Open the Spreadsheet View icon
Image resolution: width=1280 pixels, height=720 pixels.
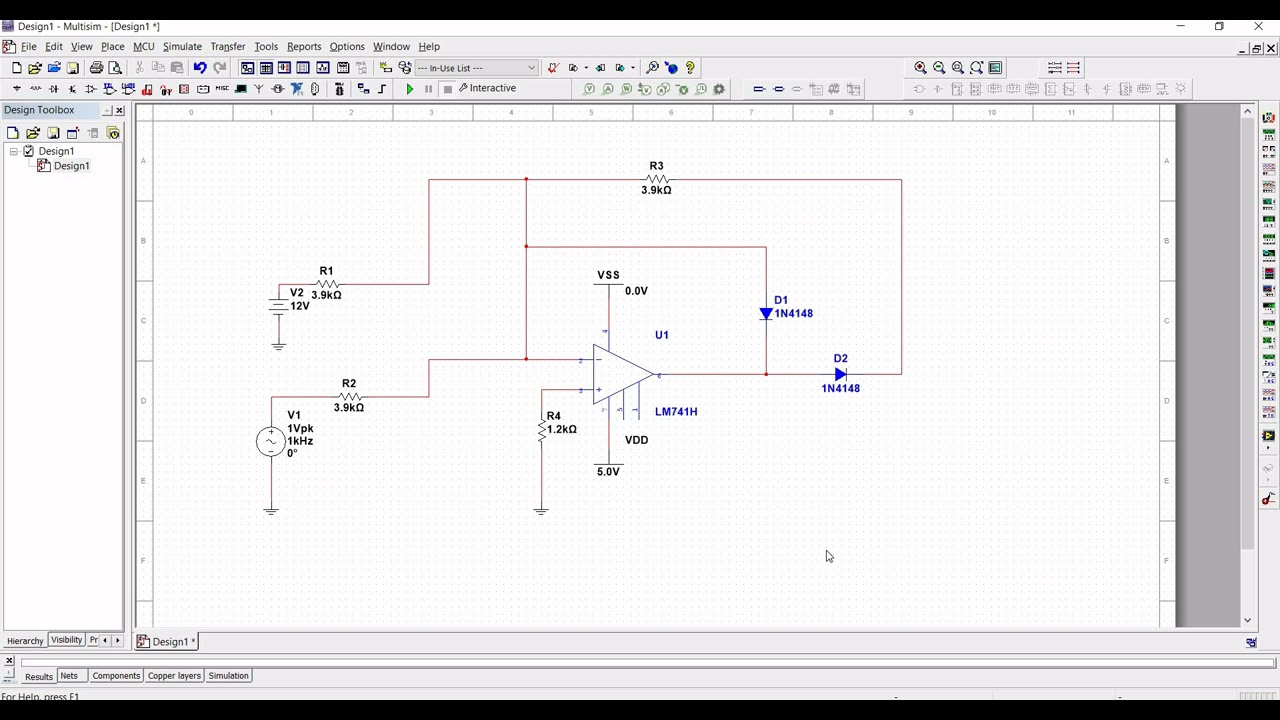pos(266,68)
